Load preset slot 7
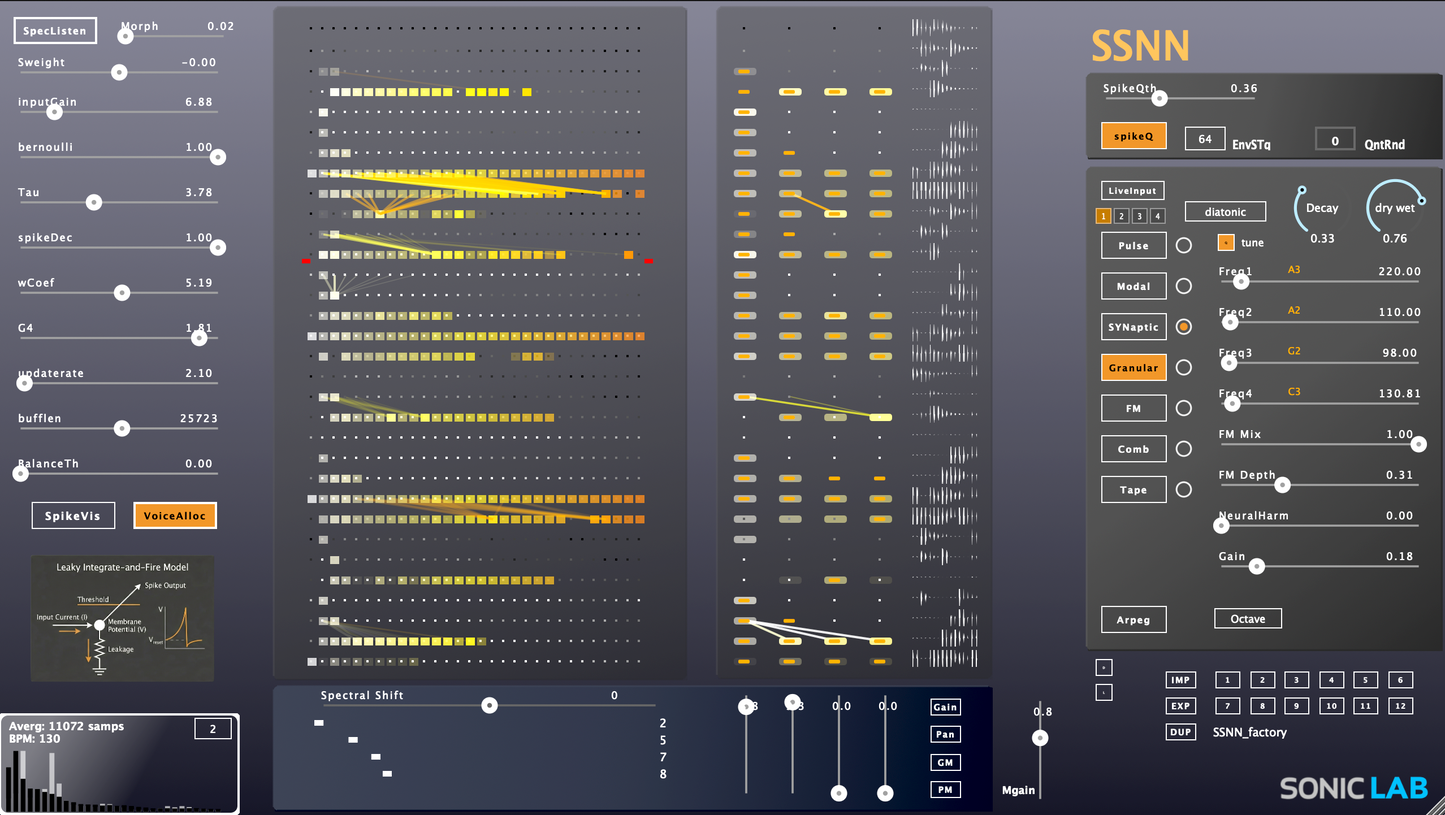The width and height of the screenshot is (1445, 815). [1227, 706]
